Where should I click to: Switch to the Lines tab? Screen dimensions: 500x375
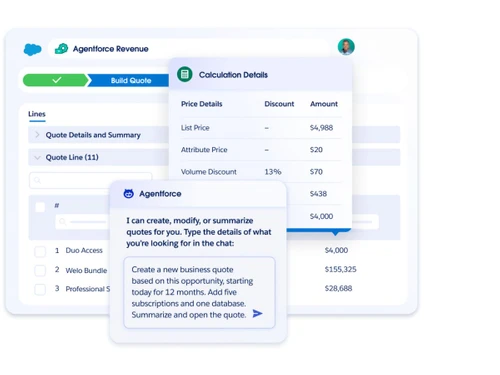click(37, 114)
